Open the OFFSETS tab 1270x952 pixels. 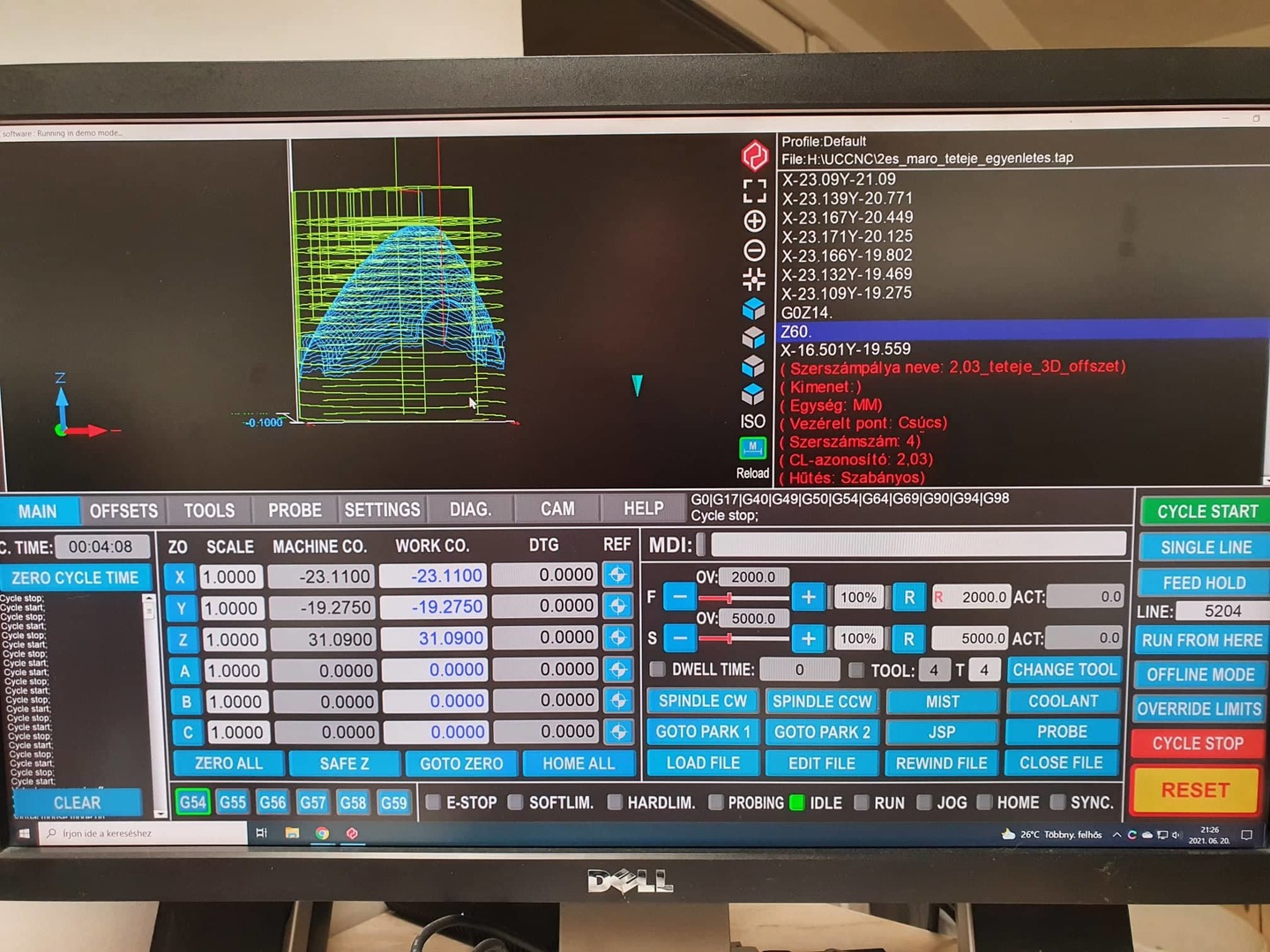pyautogui.click(x=123, y=511)
